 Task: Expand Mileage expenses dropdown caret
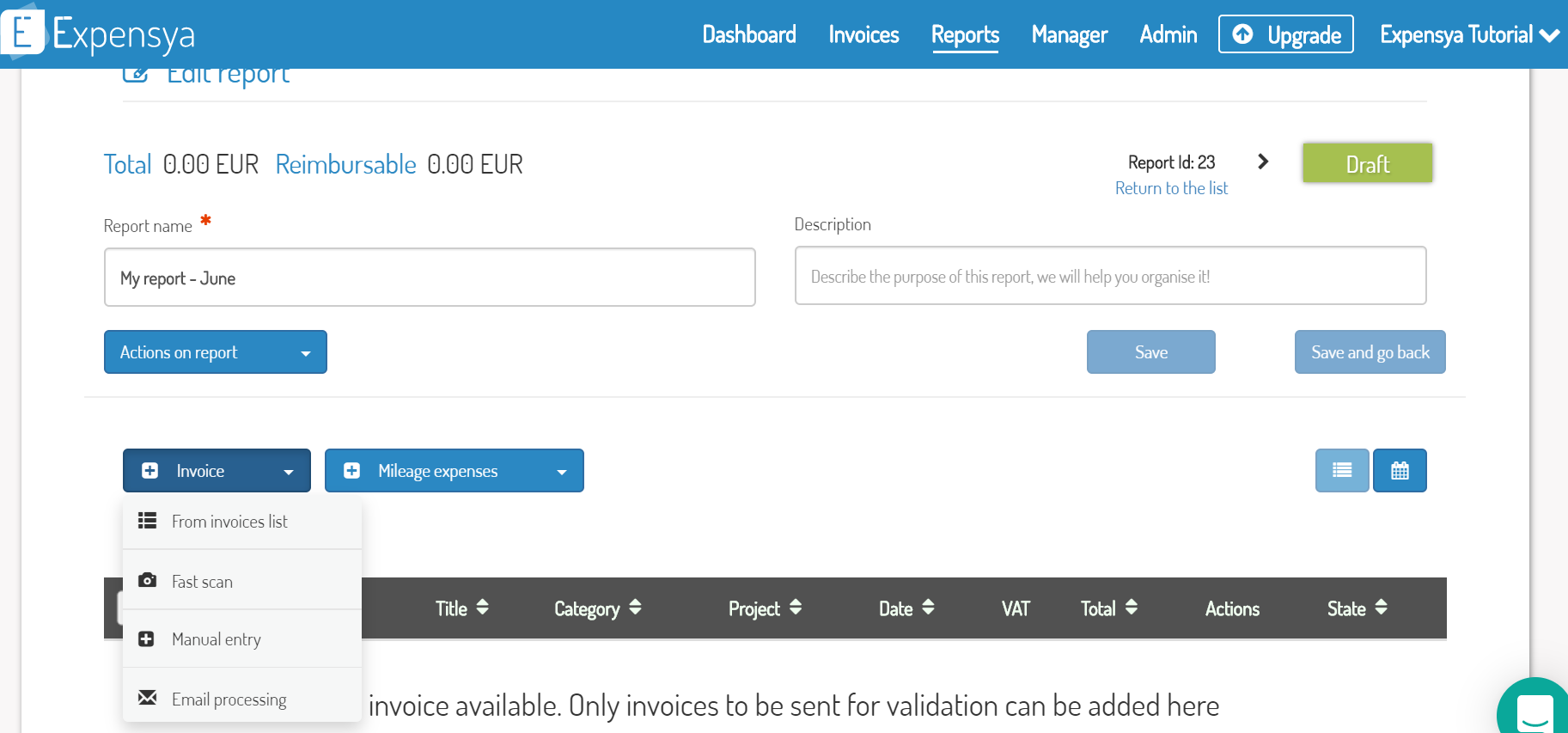point(562,472)
